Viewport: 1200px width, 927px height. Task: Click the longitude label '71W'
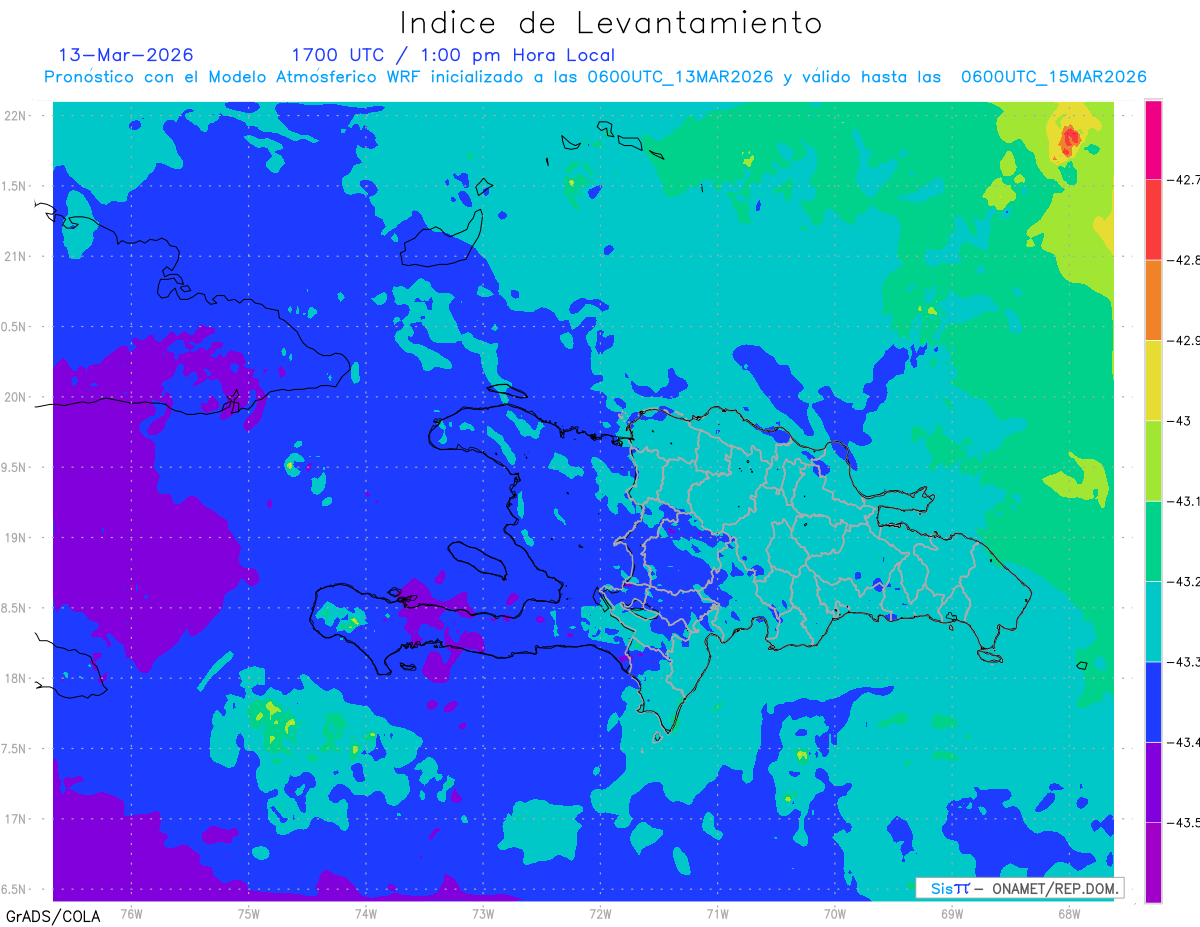pyautogui.click(x=717, y=912)
